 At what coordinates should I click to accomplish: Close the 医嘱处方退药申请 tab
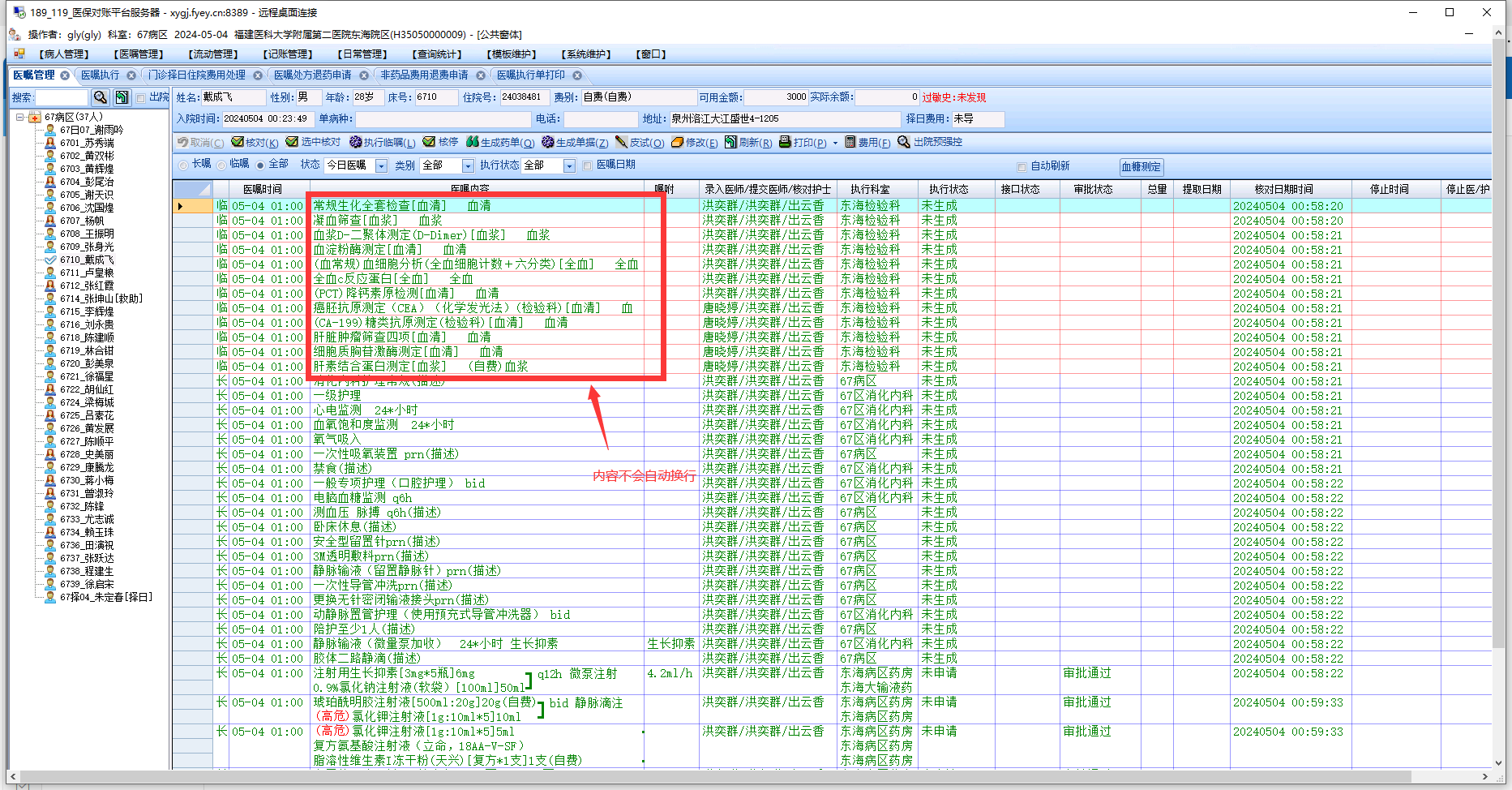point(364,75)
